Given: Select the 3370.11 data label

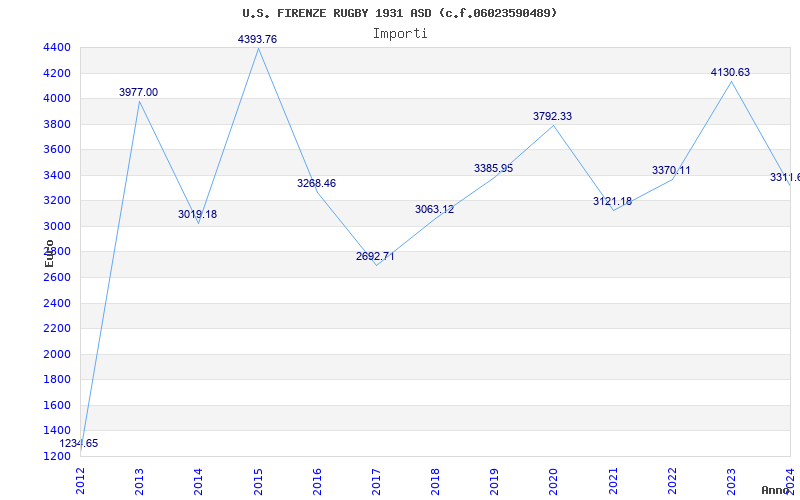Looking at the screenshot, I should coord(671,170).
